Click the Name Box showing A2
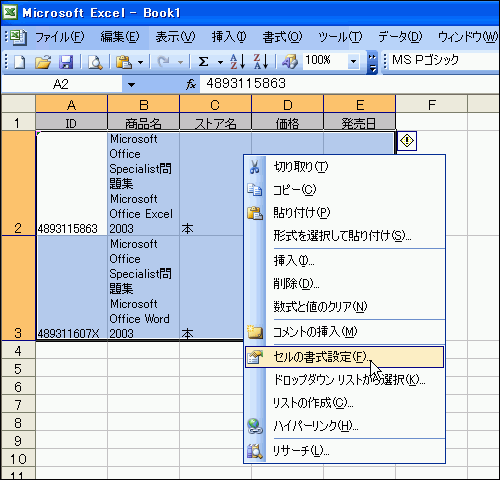 62,84
